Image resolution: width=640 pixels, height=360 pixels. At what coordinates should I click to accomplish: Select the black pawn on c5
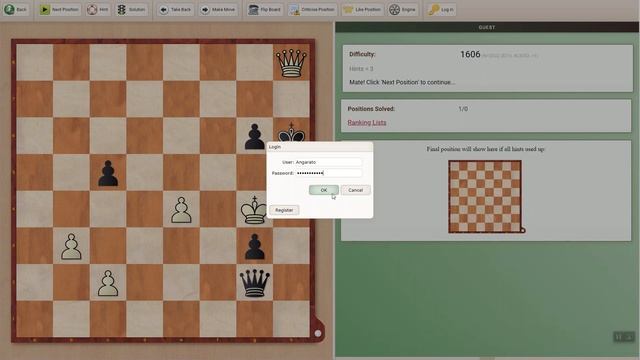(x=108, y=173)
